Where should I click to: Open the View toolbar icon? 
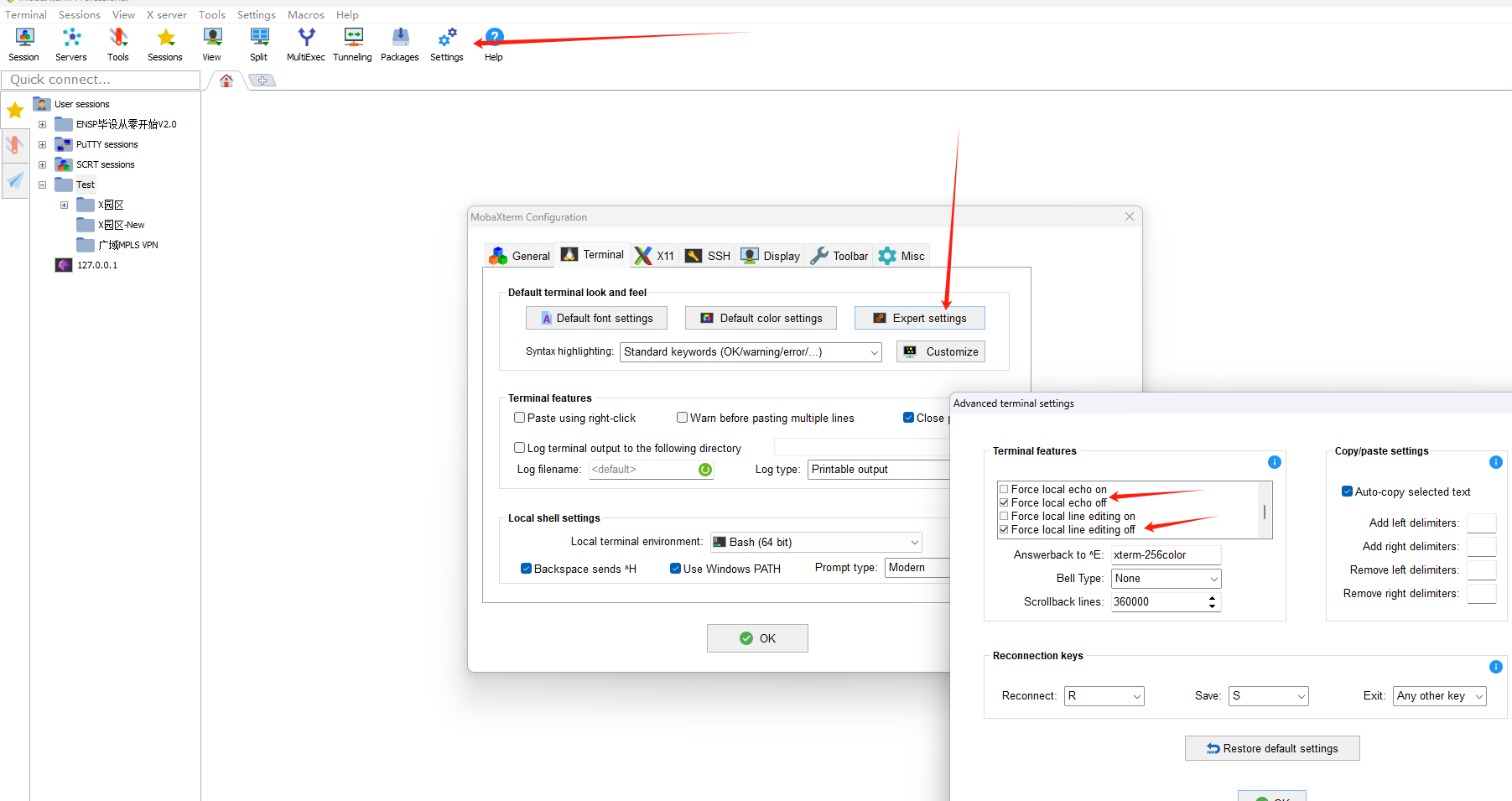(x=212, y=44)
